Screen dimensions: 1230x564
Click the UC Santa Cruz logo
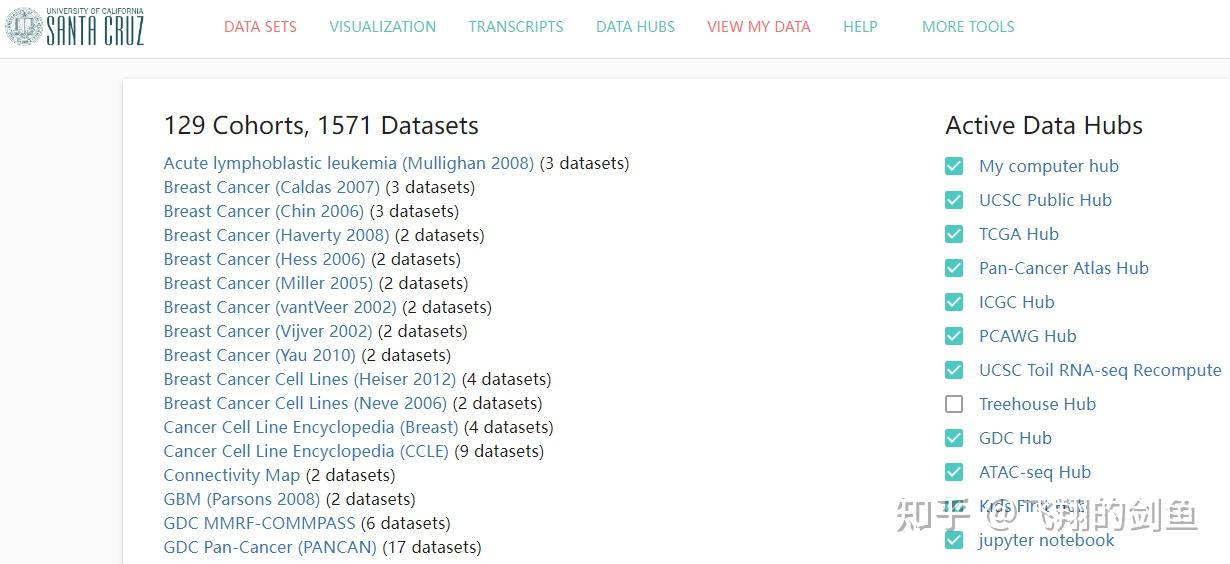coord(75,27)
